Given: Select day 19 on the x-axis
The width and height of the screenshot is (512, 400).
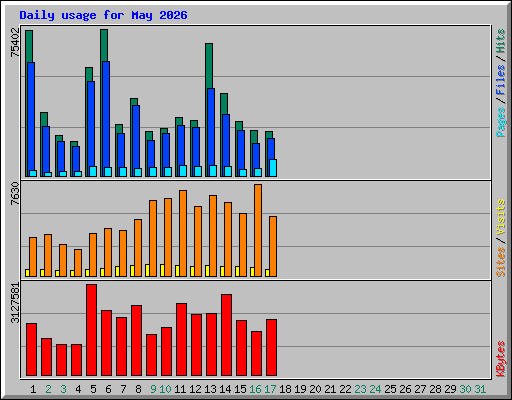Looking at the screenshot, I should click(300, 389).
